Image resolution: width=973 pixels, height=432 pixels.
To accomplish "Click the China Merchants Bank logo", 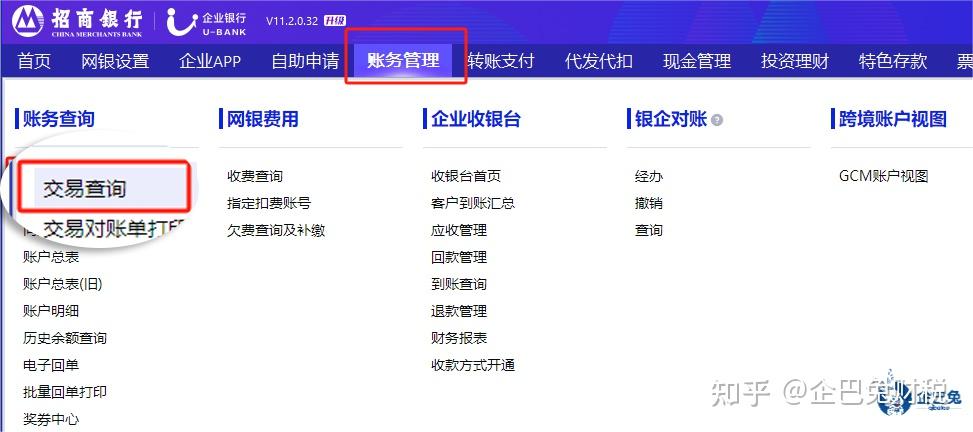I will point(78,22).
